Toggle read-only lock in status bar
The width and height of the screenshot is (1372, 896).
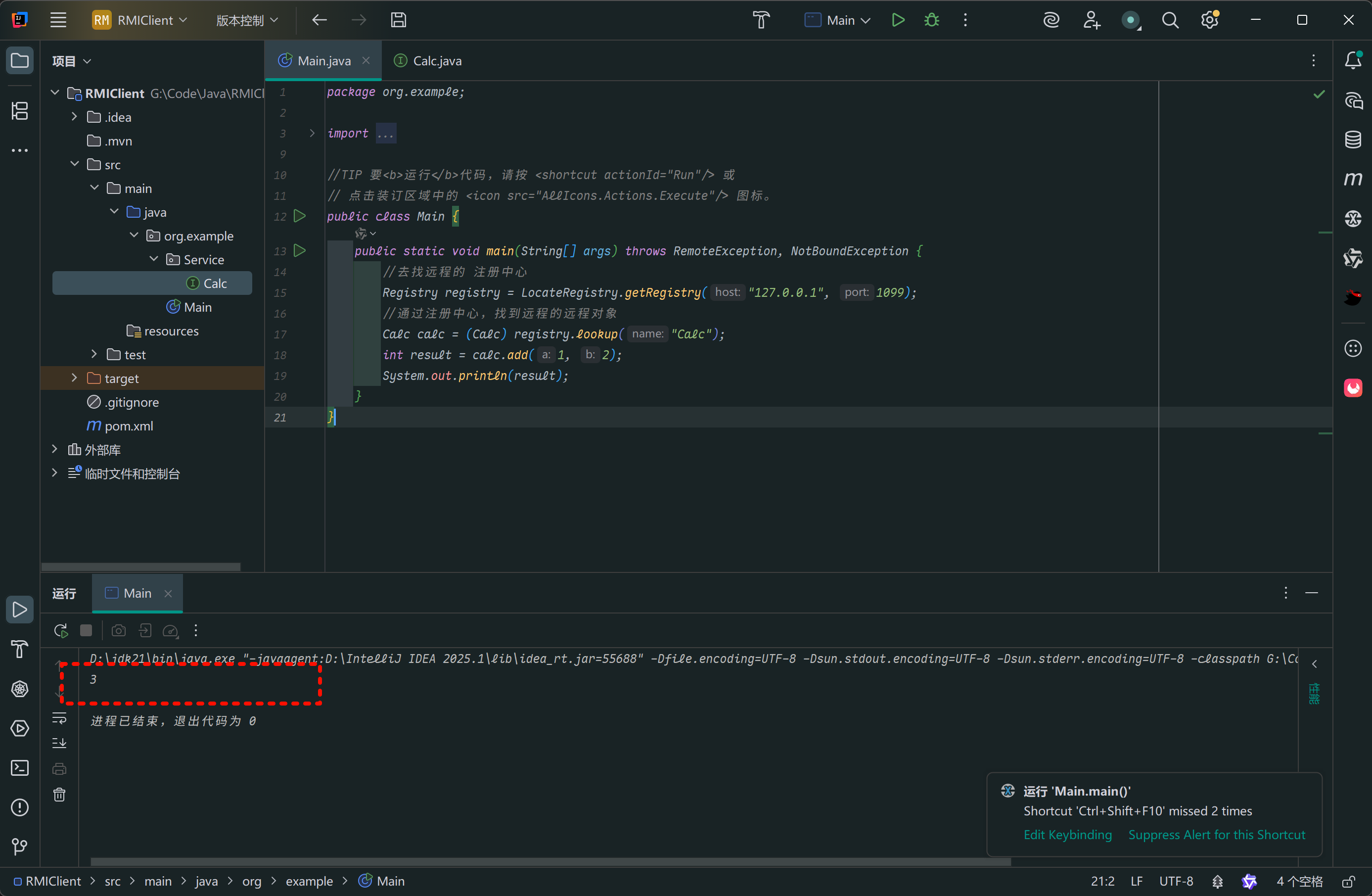coord(1348,881)
